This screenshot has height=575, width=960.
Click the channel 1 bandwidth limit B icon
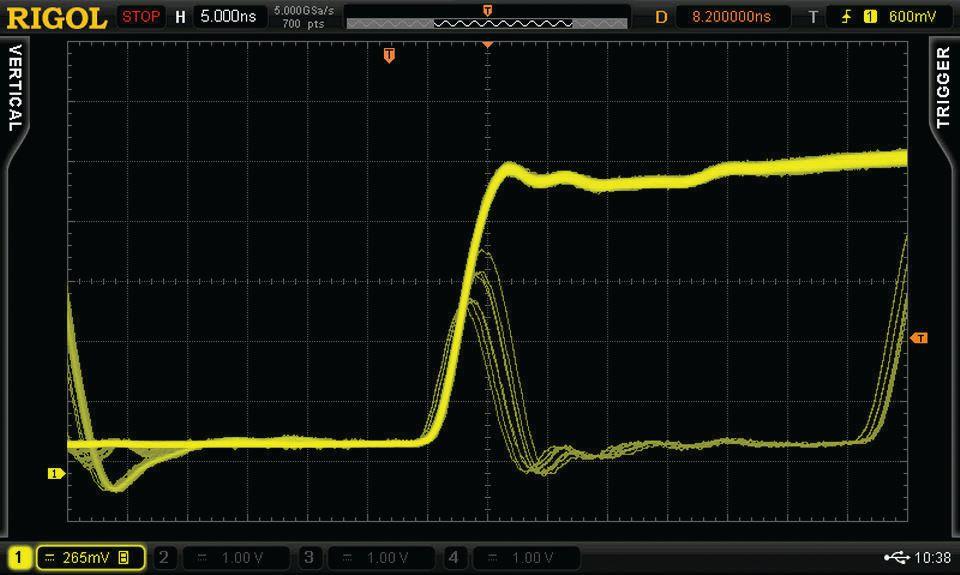coord(124,557)
